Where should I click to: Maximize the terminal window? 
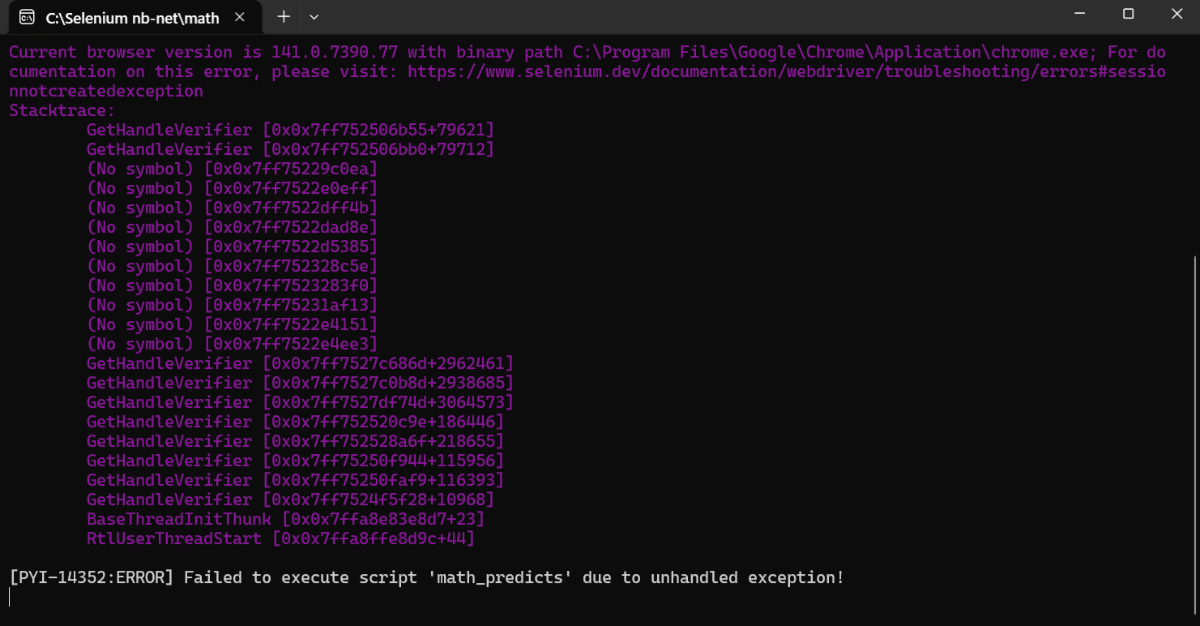coord(1128,14)
